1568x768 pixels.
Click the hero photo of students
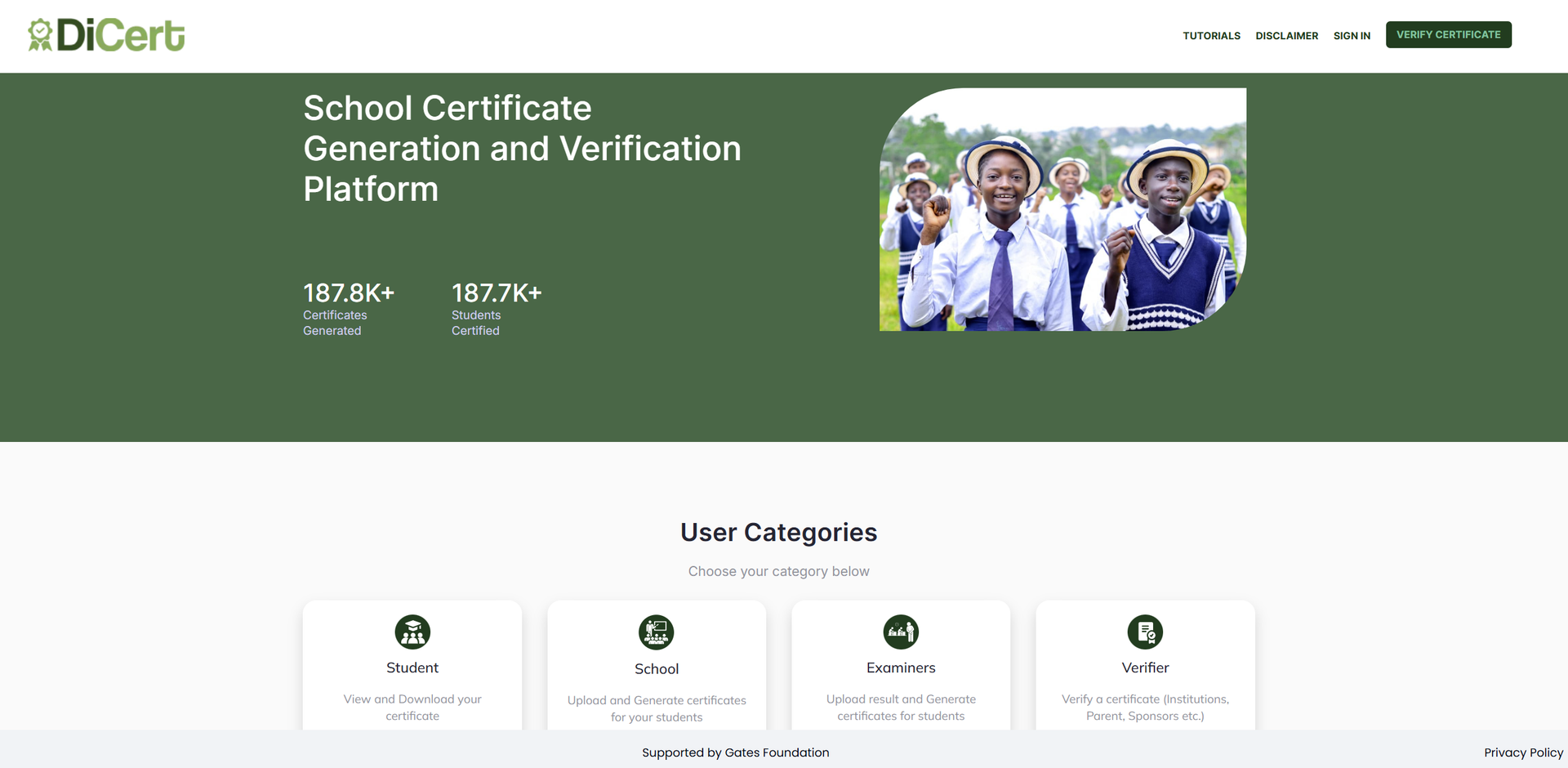pyautogui.click(x=1062, y=209)
